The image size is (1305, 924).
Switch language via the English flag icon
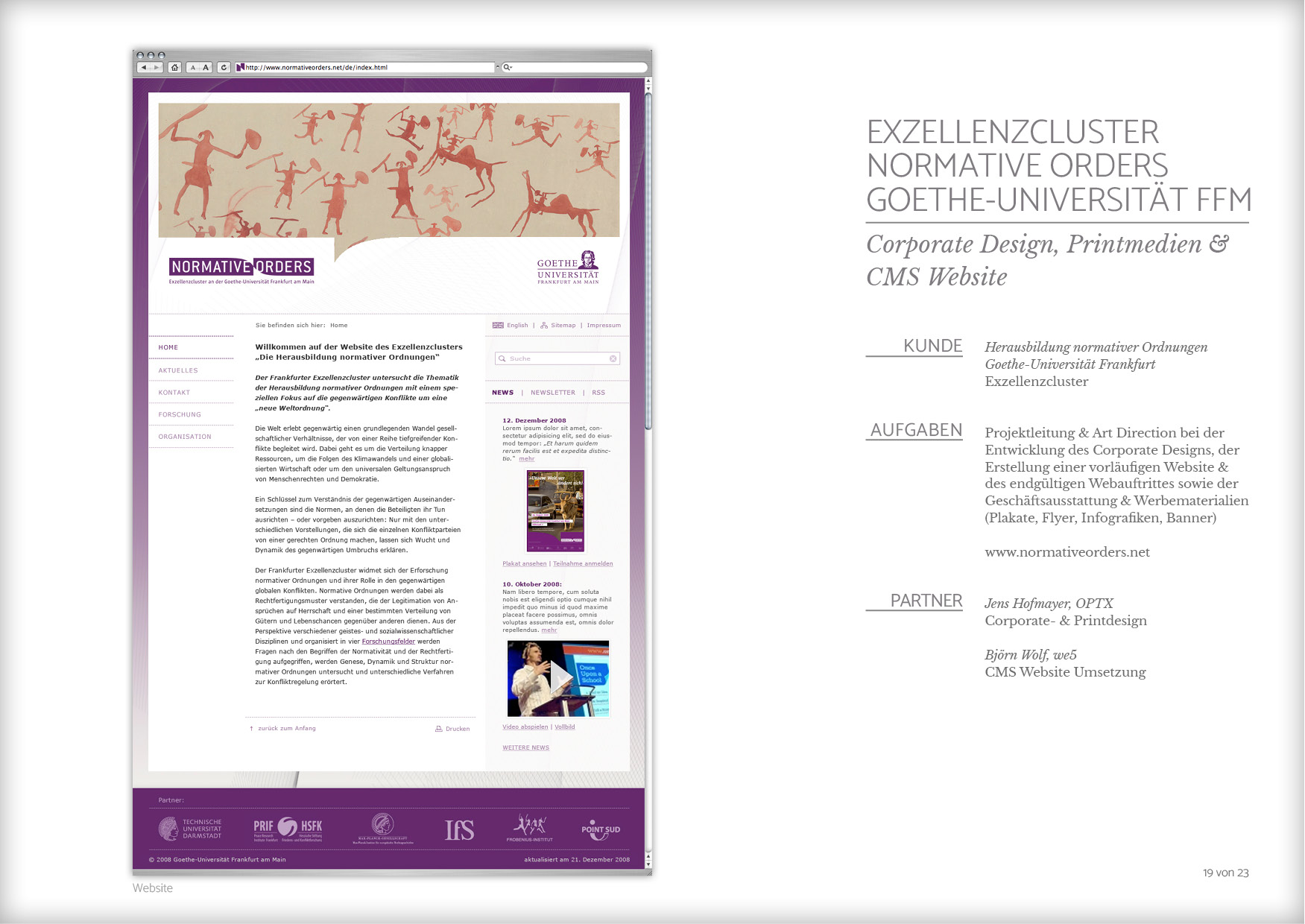[498, 326]
